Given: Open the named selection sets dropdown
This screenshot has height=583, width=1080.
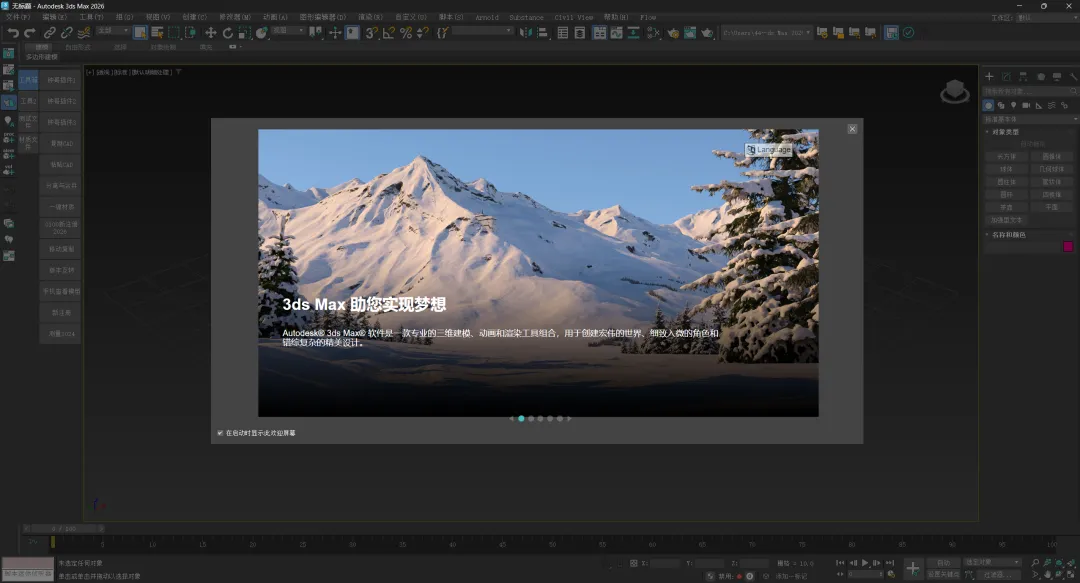Looking at the screenshot, I should coord(483,31).
